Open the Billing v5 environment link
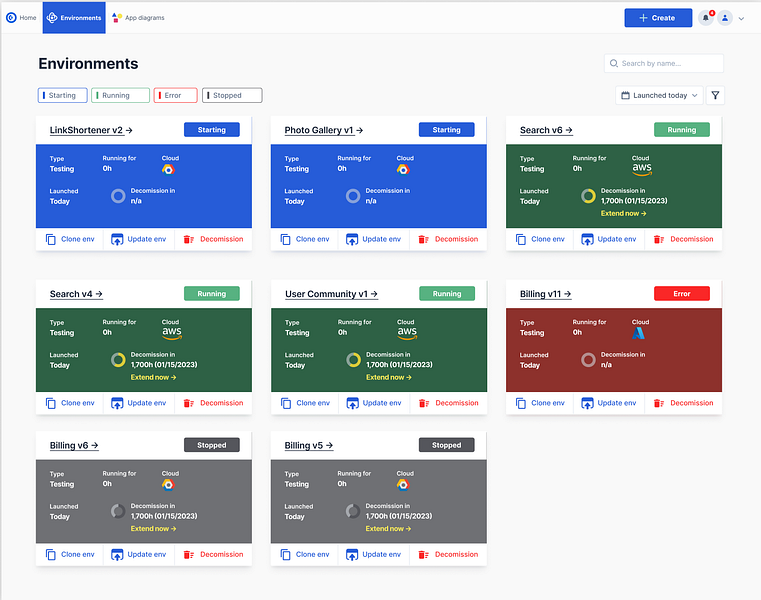The image size is (761, 600). 309,445
